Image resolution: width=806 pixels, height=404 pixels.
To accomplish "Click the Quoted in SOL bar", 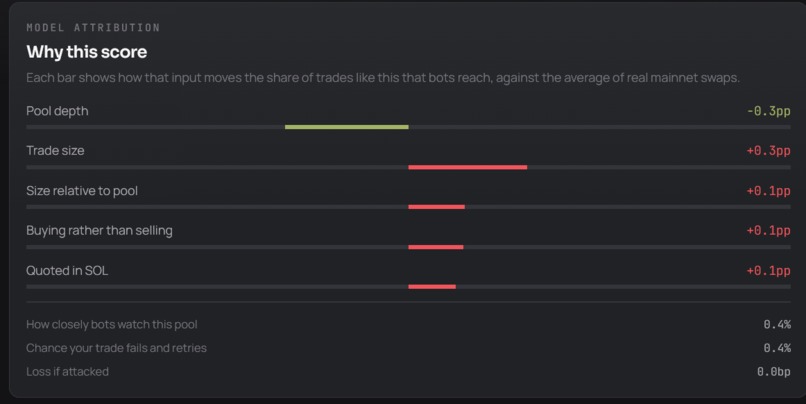I will coord(432,286).
